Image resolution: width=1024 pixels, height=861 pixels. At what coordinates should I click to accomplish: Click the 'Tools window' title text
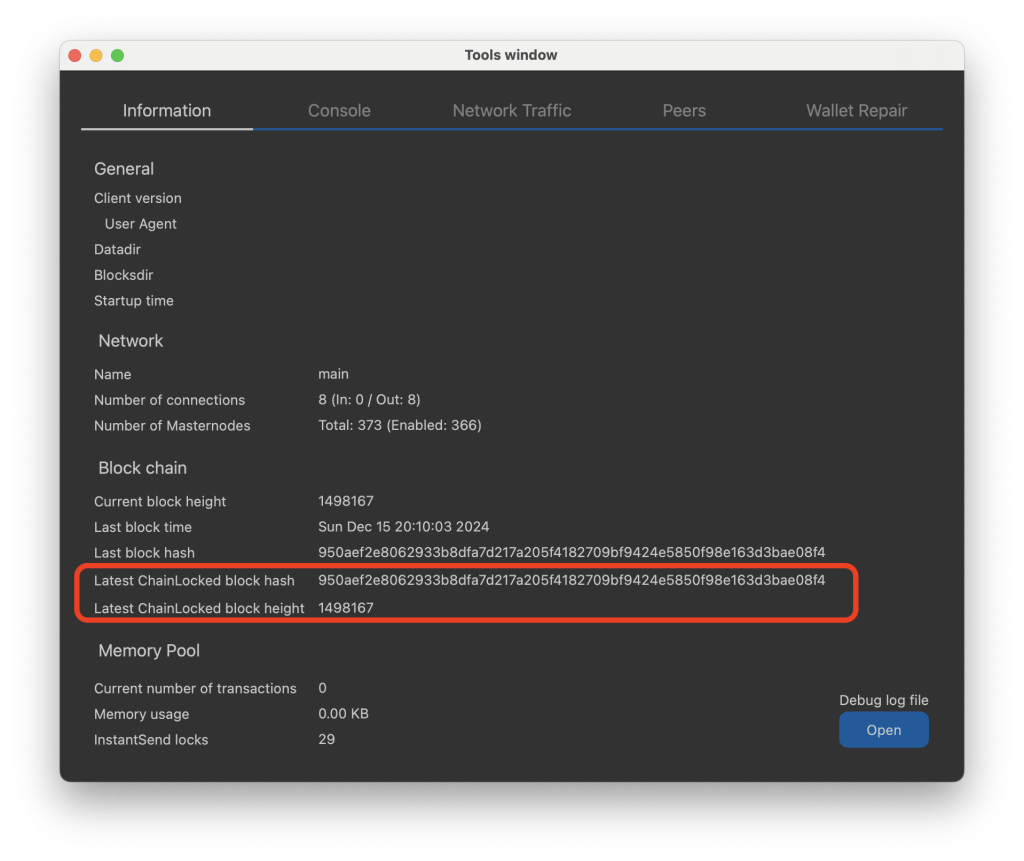pyautogui.click(x=511, y=56)
